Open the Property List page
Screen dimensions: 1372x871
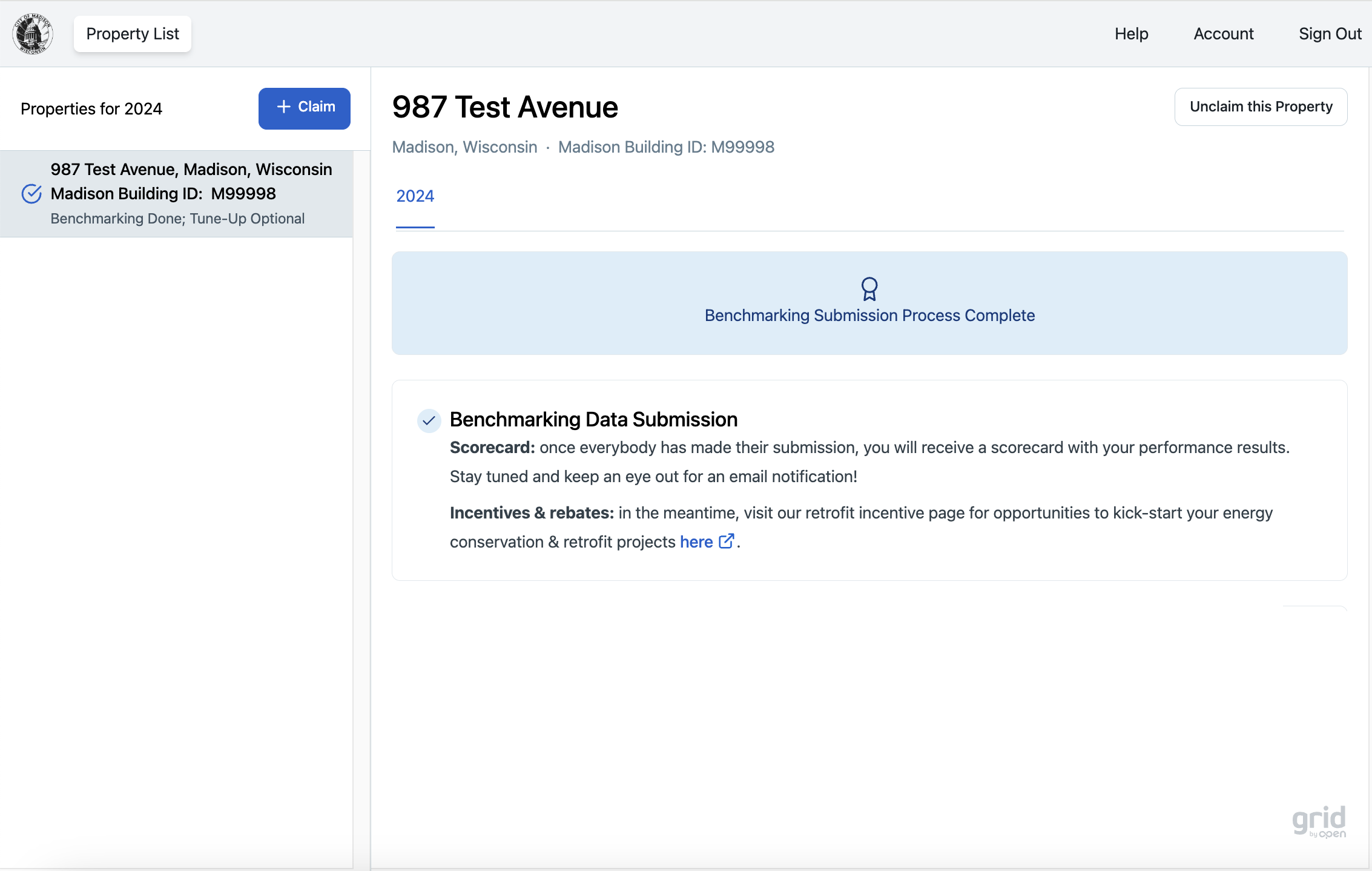click(x=133, y=34)
